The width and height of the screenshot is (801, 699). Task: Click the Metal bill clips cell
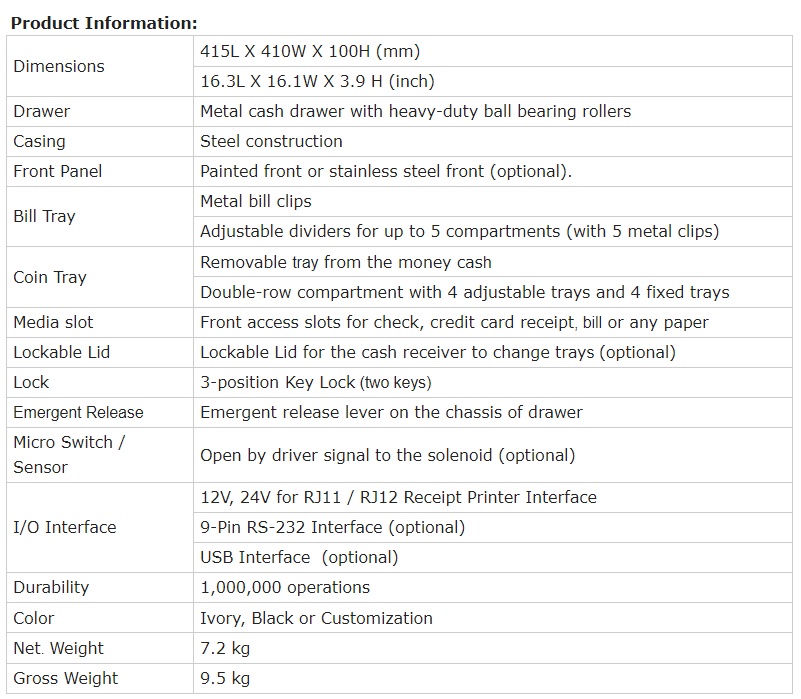(x=256, y=201)
